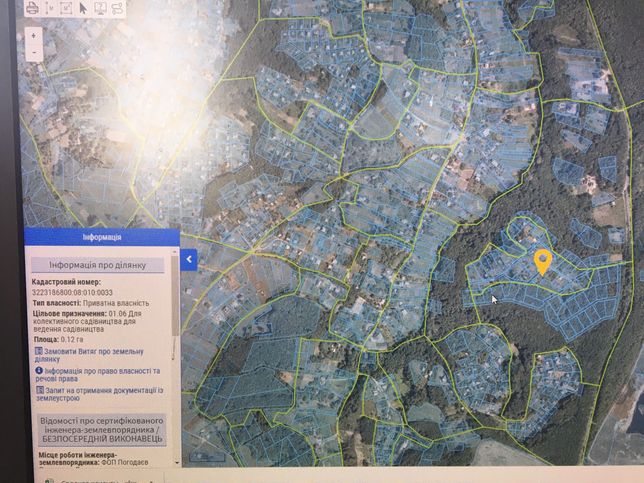
Task: Activate the arrow pointer selection tool
Action: click(83, 8)
